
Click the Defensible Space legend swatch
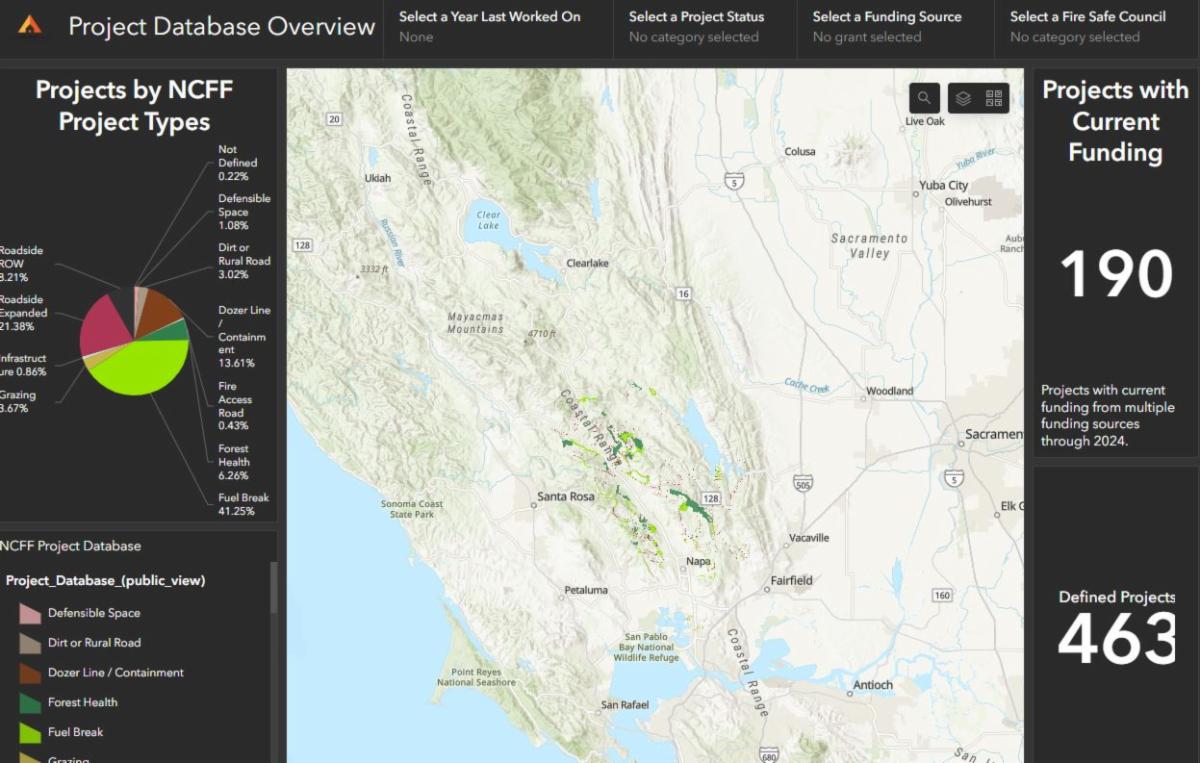coord(30,614)
